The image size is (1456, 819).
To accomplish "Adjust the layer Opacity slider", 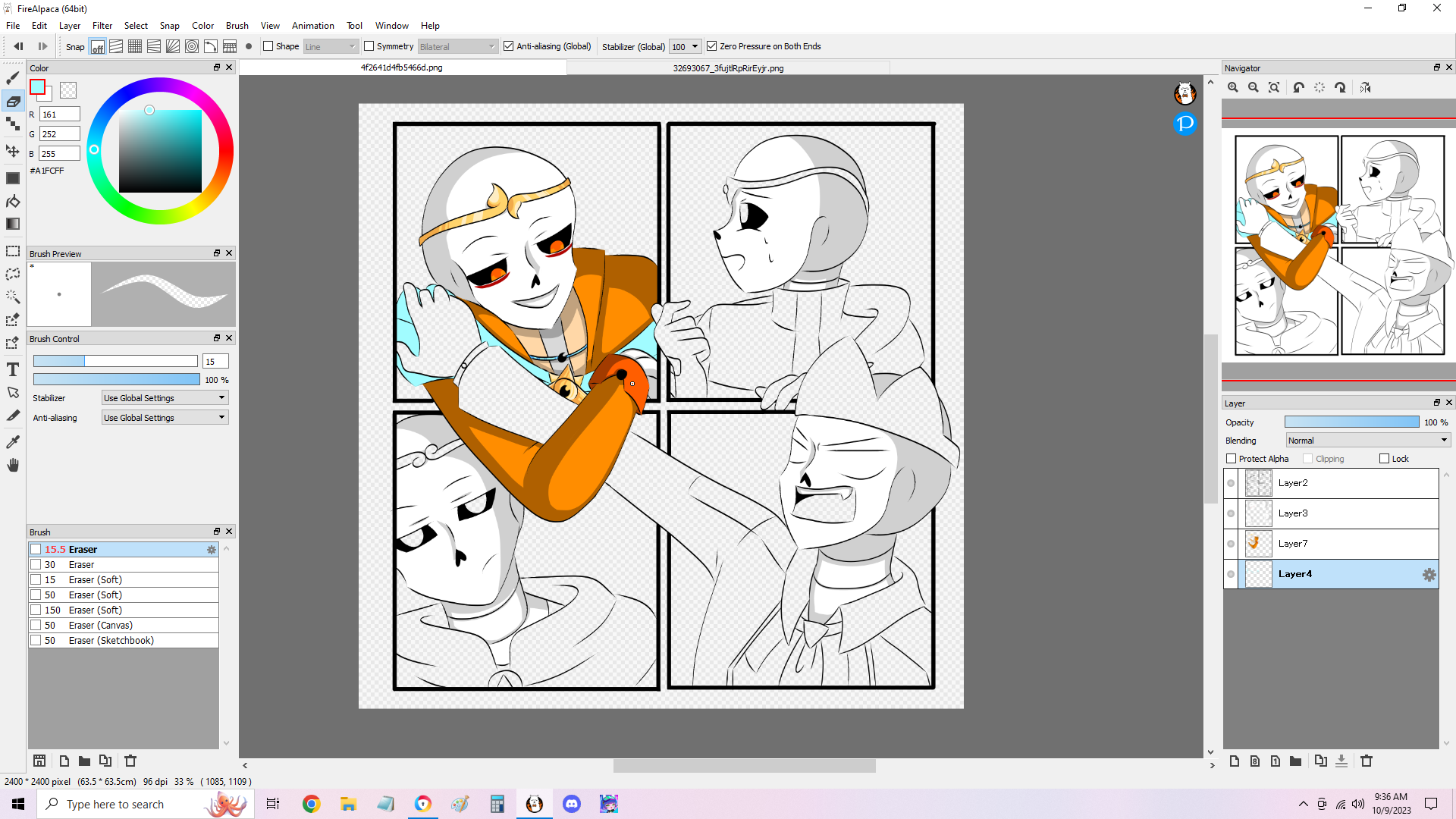I will pyautogui.click(x=1351, y=422).
